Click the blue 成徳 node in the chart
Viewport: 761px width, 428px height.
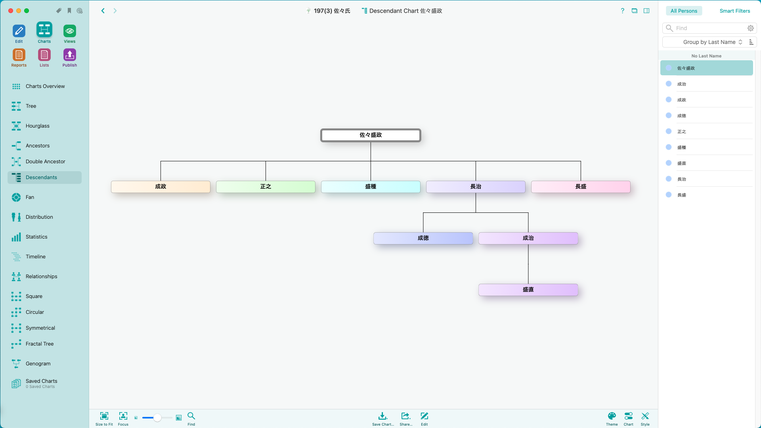(423, 238)
